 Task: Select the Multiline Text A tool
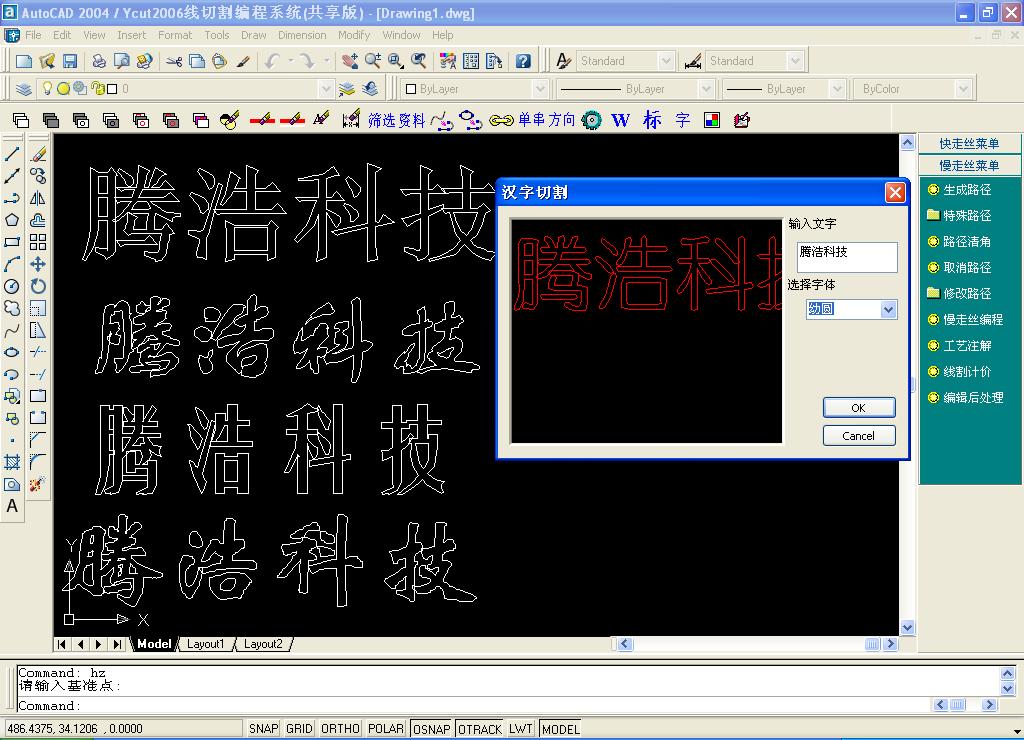click(12, 506)
